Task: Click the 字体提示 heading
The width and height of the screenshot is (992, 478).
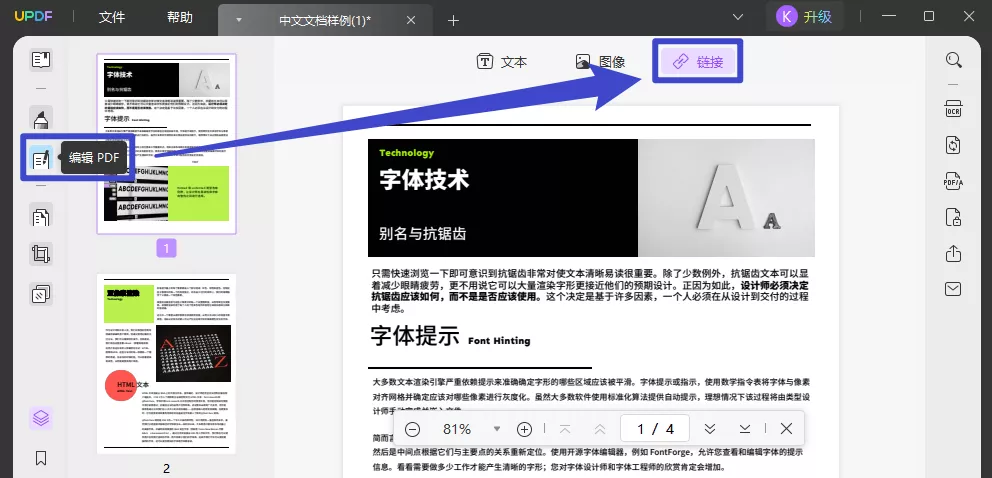Action: (415, 336)
